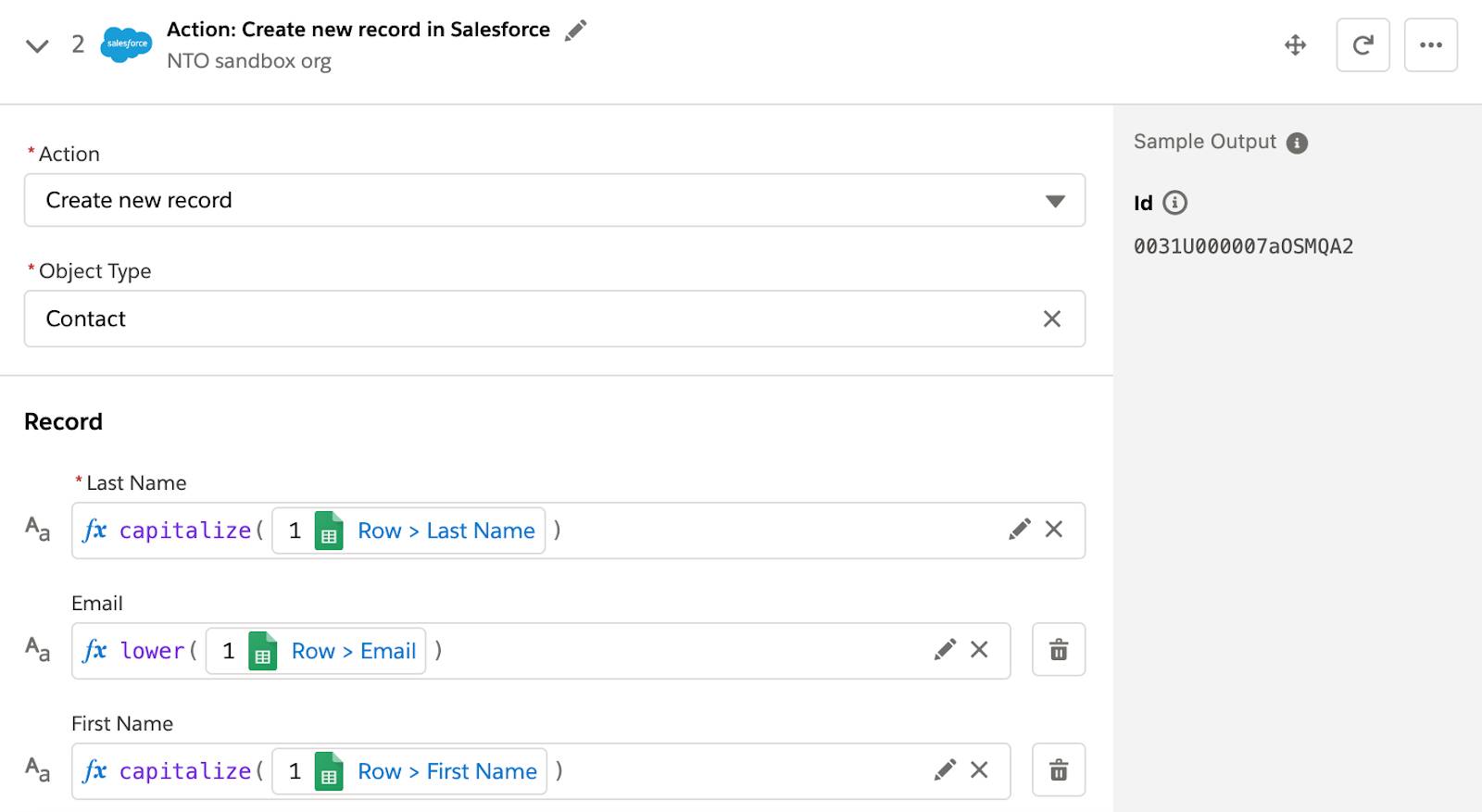Click the Row > Email data pill
The width and height of the screenshot is (1482, 812).
[x=316, y=651]
